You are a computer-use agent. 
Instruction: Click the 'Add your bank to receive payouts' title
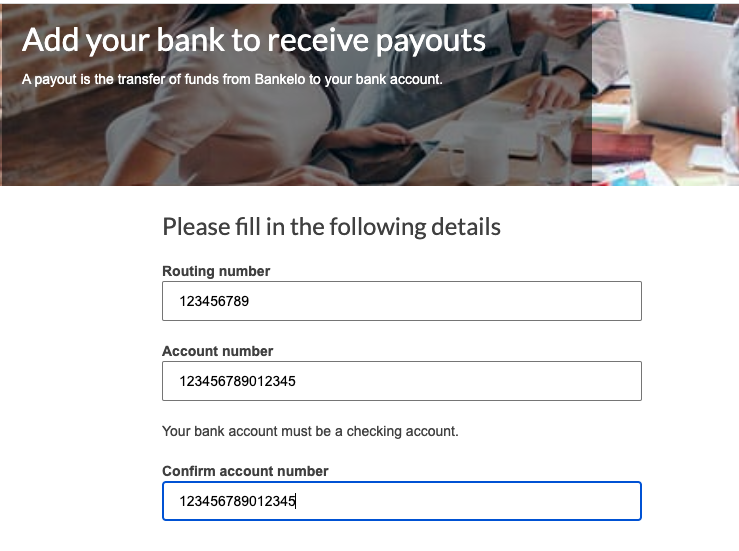pyautogui.click(x=254, y=40)
